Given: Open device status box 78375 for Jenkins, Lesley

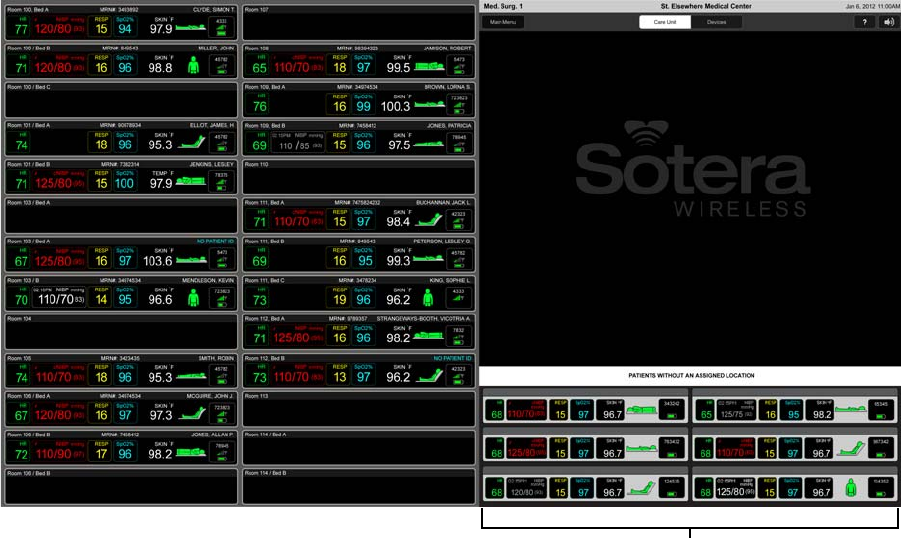Looking at the screenshot, I should click(x=221, y=181).
